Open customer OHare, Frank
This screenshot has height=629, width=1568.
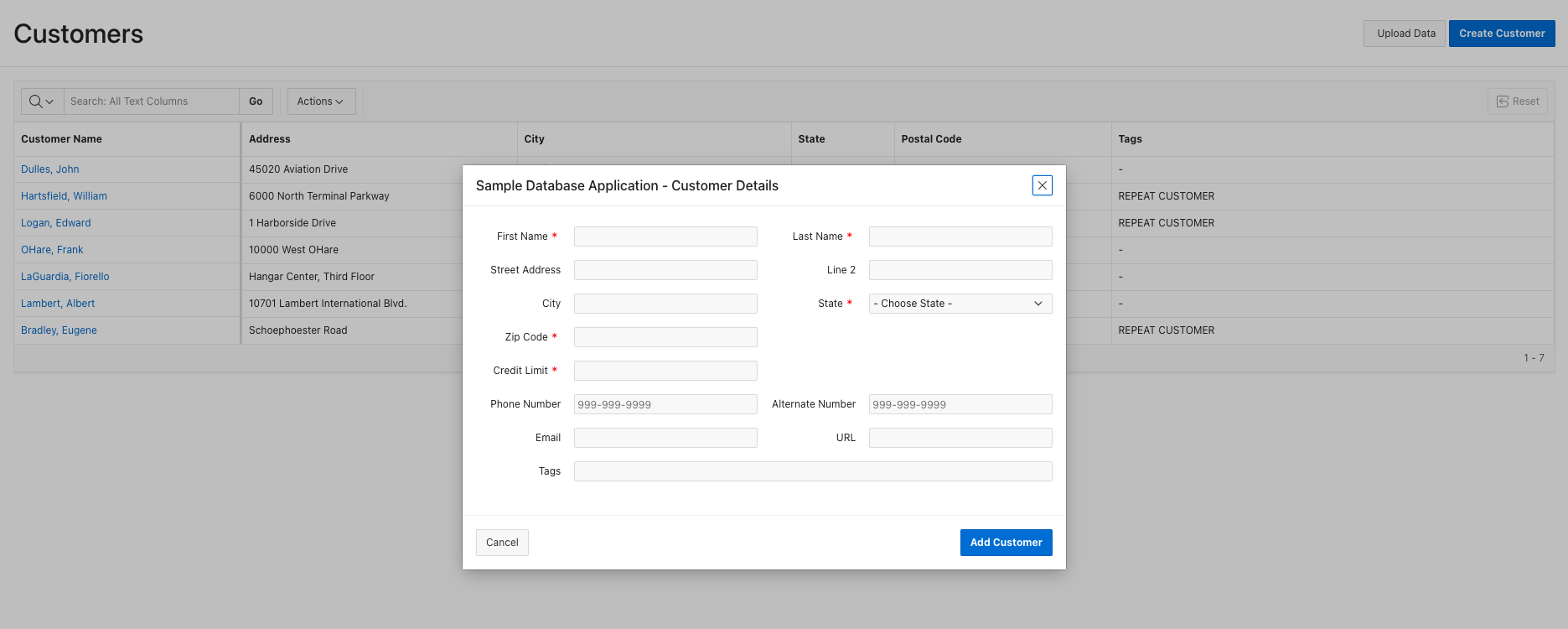[x=52, y=250]
